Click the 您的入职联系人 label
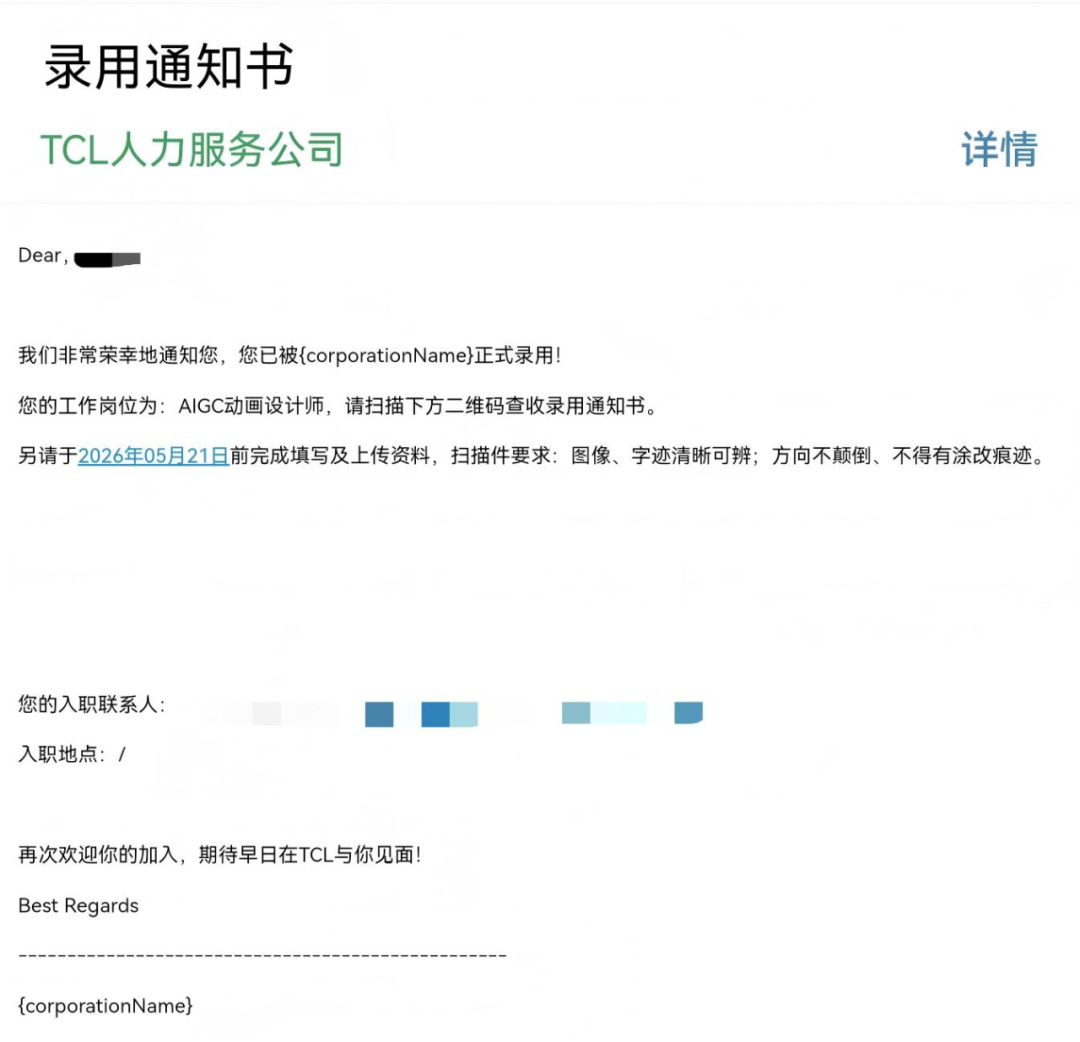This screenshot has width=1080, height=1042. [92, 705]
